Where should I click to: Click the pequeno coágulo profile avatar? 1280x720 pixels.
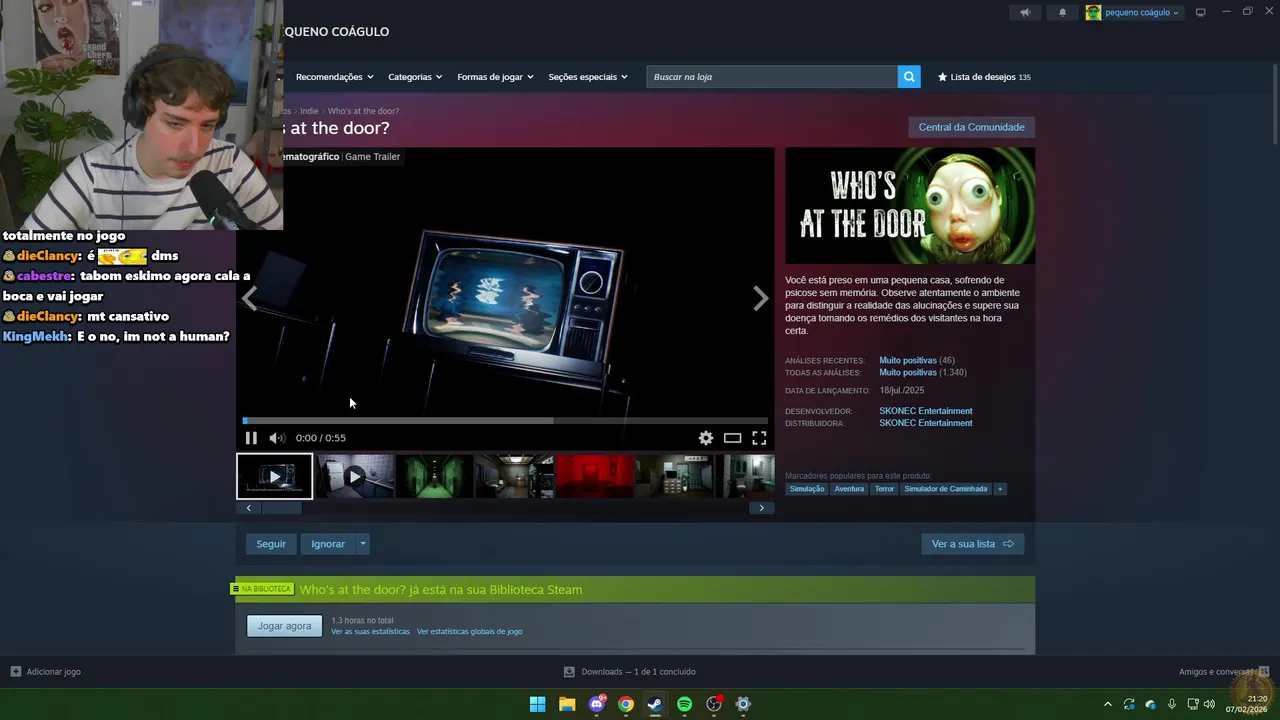1093,12
